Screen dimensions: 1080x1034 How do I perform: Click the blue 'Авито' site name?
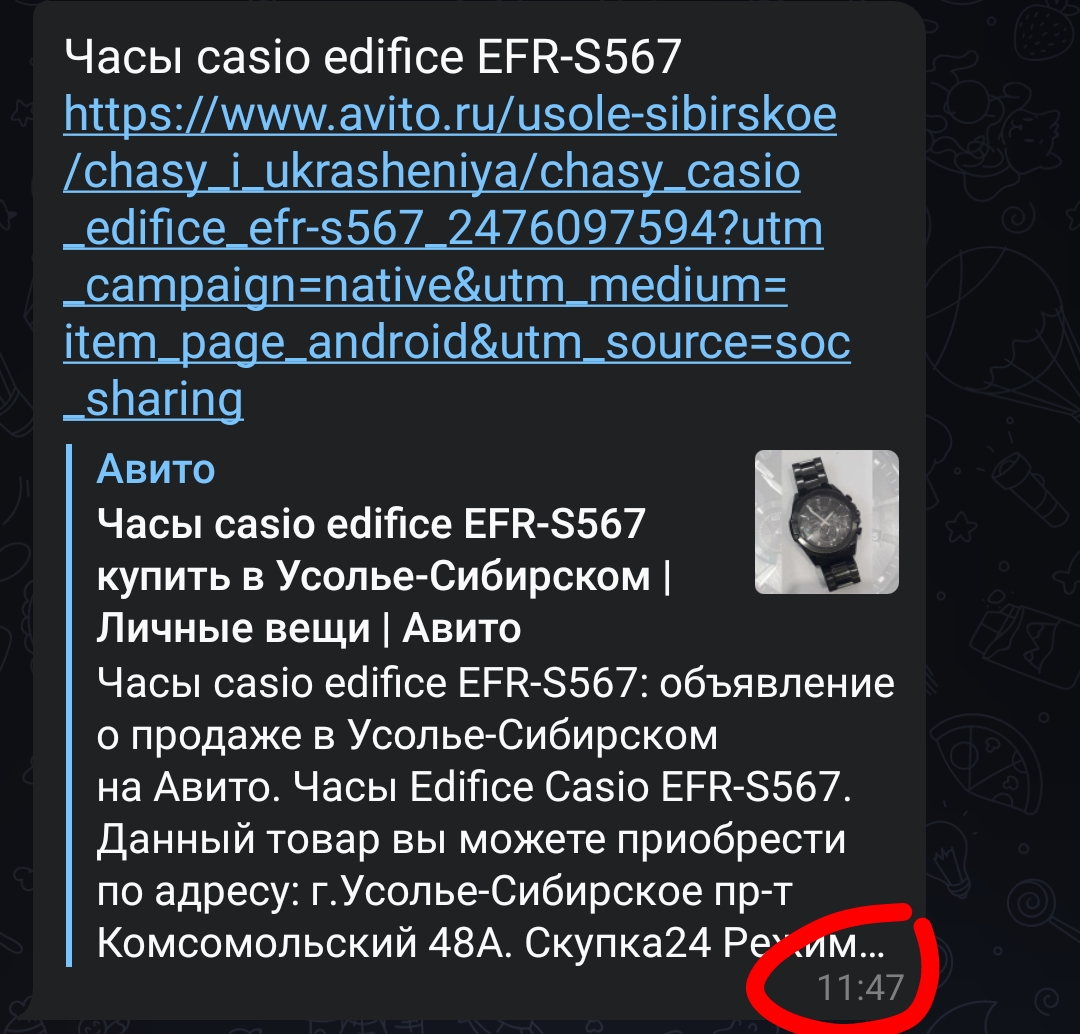[156, 470]
